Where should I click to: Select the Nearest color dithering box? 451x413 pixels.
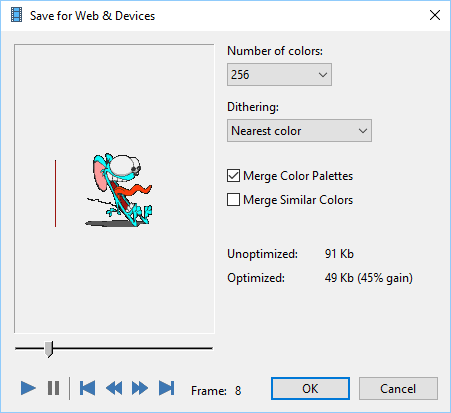pyautogui.click(x=299, y=131)
